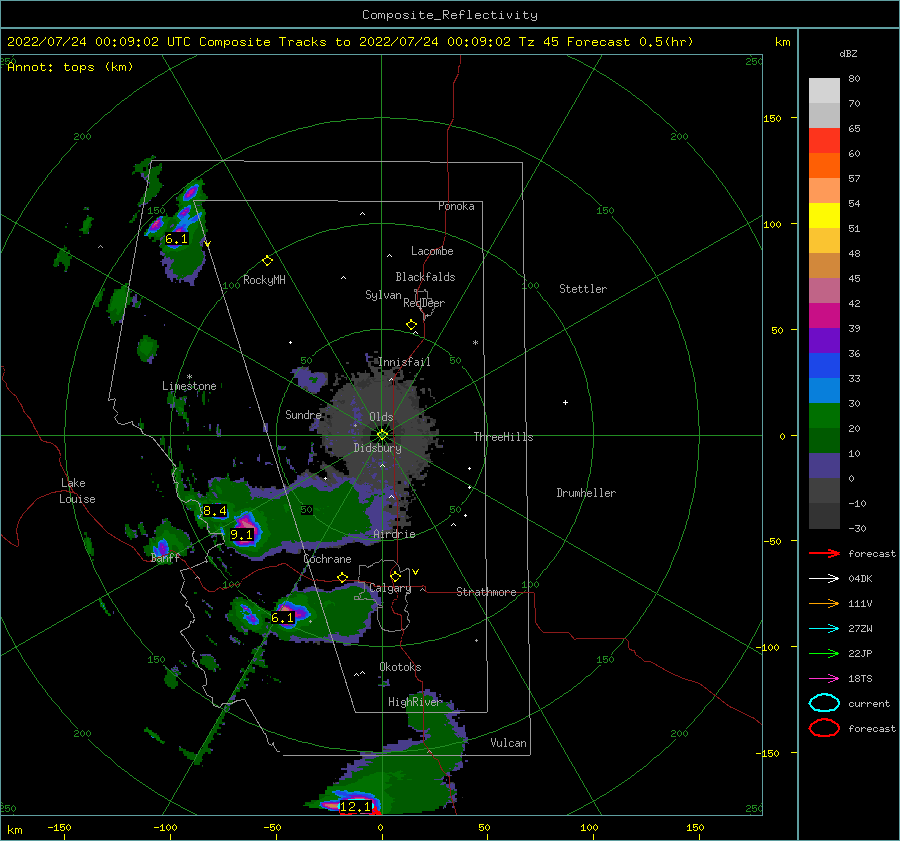Click the Sylvan label

click(x=383, y=294)
